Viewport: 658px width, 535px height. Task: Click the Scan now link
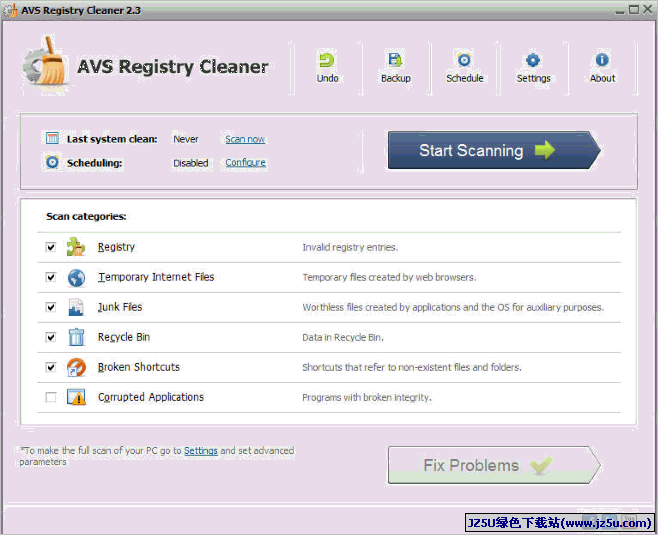[245, 139]
